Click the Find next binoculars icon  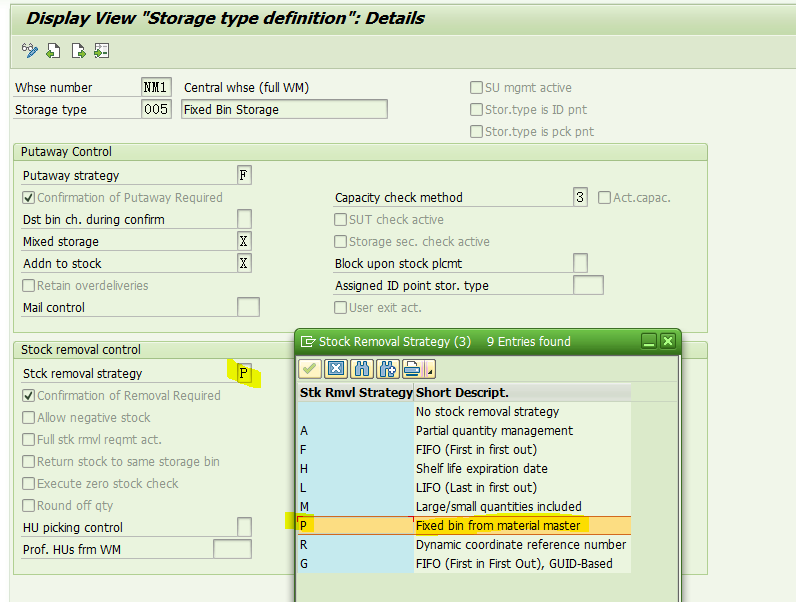(x=387, y=369)
